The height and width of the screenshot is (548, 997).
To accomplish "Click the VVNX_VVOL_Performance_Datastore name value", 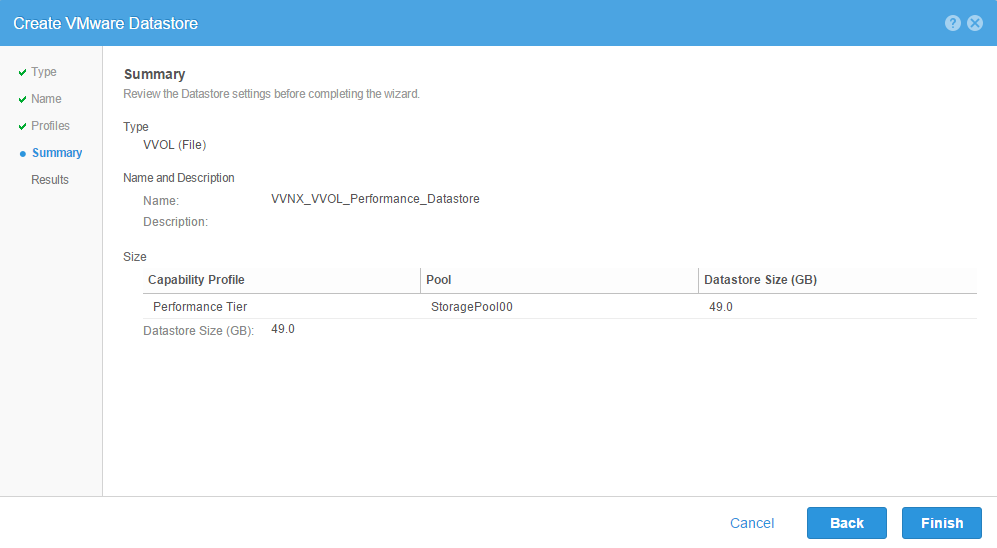I will [x=375, y=199].
